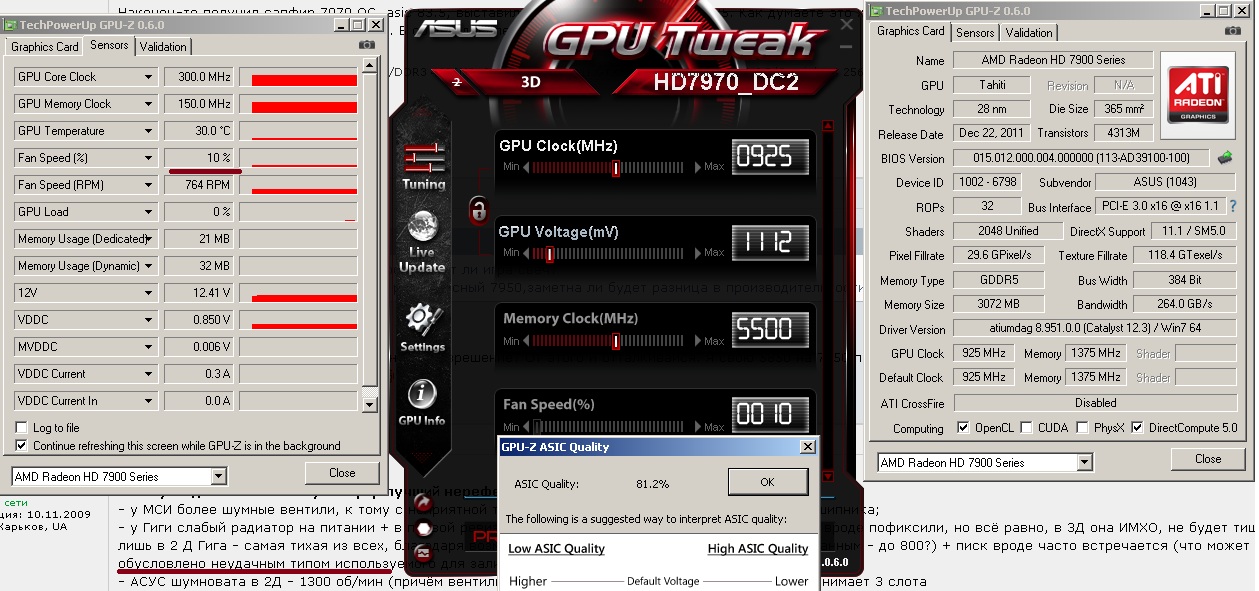Click the 2D profile tab in GPU Tweak

457,82
